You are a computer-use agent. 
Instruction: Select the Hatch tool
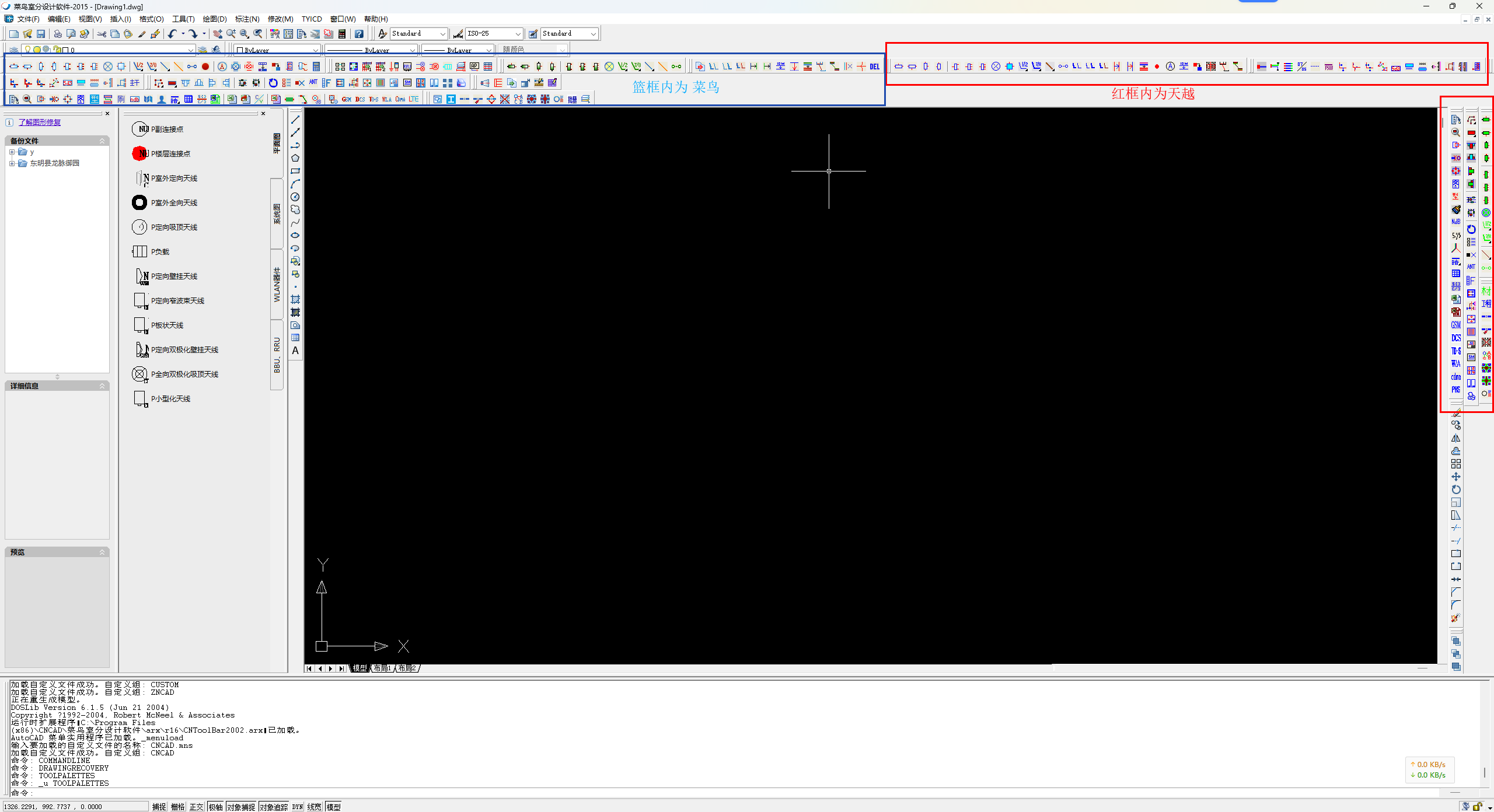pyautogui.click(x=295, y=299)
